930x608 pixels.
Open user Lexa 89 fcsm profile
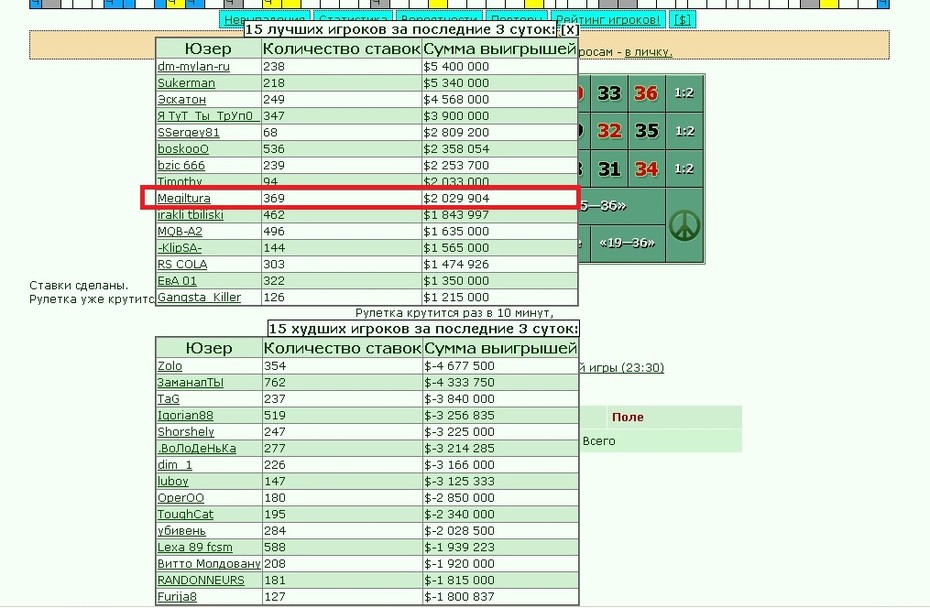click(195, 547)
